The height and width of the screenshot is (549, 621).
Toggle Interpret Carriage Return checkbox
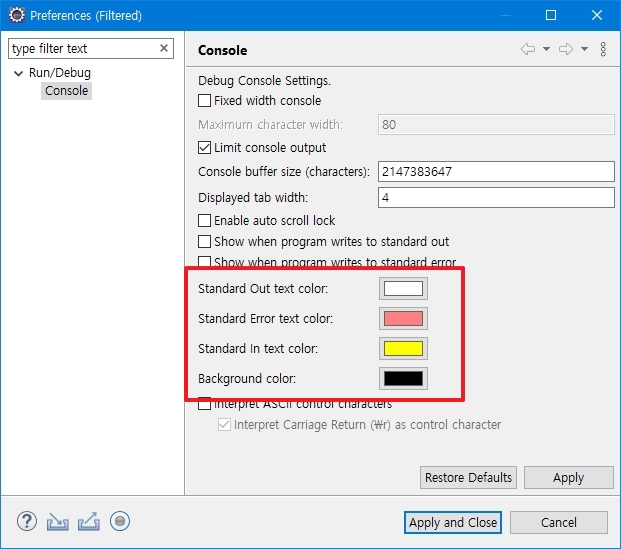pos(224,425)
